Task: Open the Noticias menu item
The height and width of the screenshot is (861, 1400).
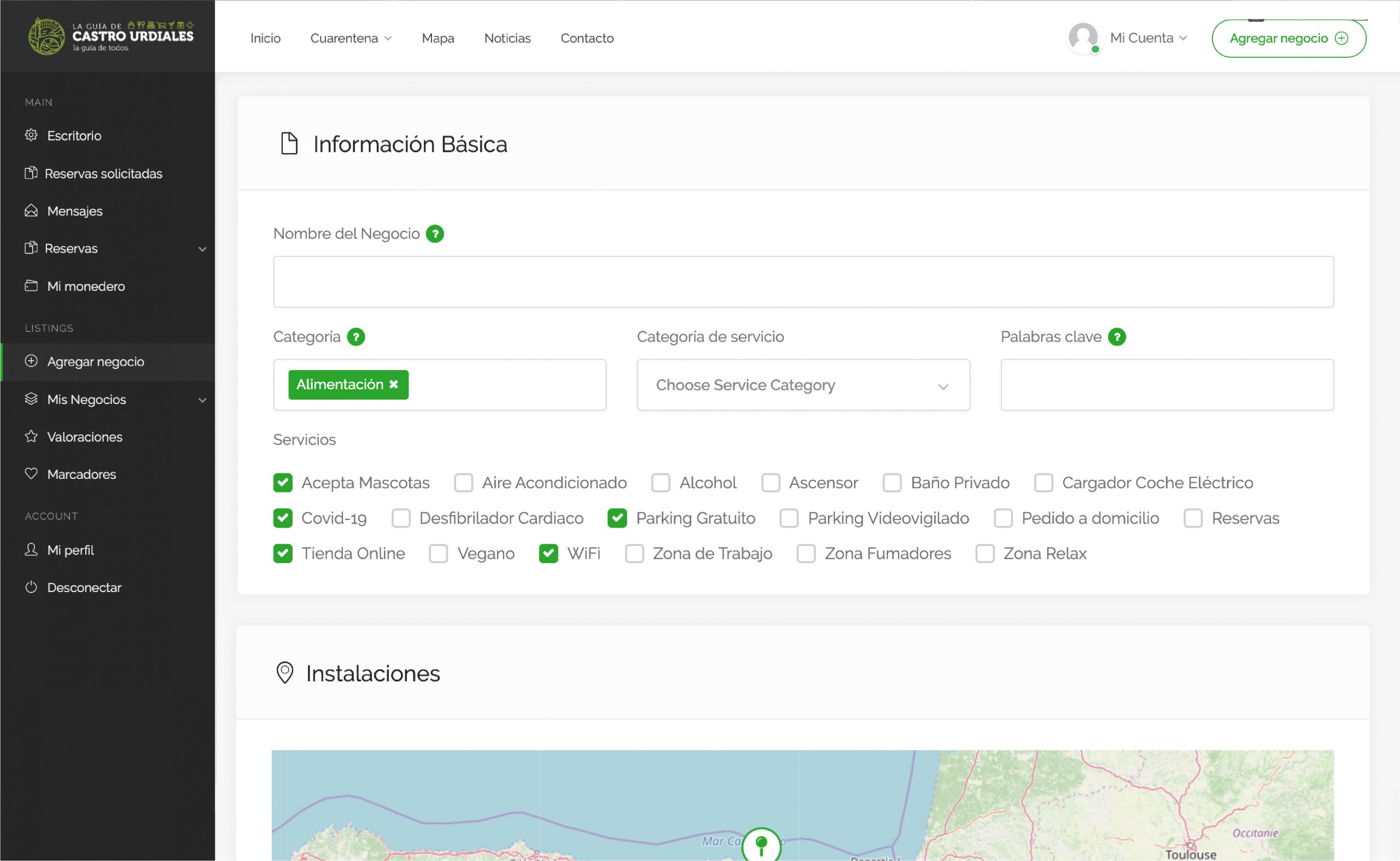Action: 507,38
